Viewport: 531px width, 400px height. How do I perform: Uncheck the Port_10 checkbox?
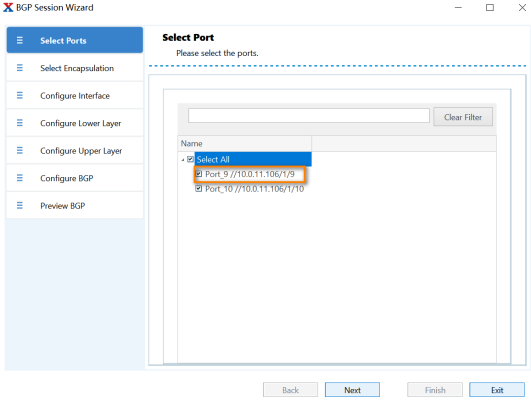(198, 189)
